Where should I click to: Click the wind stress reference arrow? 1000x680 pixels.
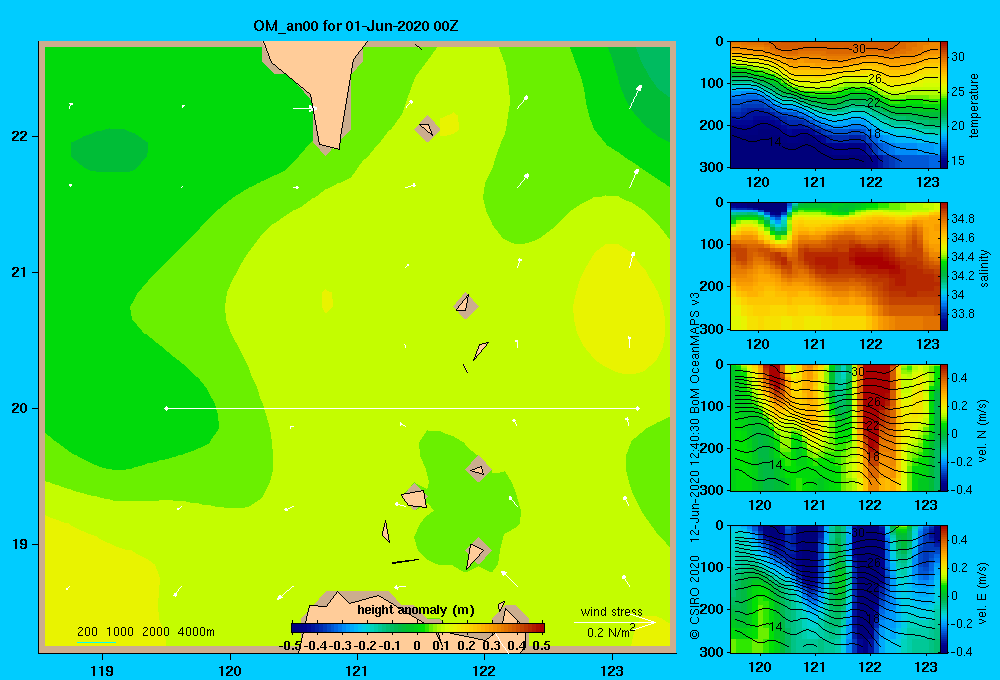pyautogui.click(x=614, y=622)
